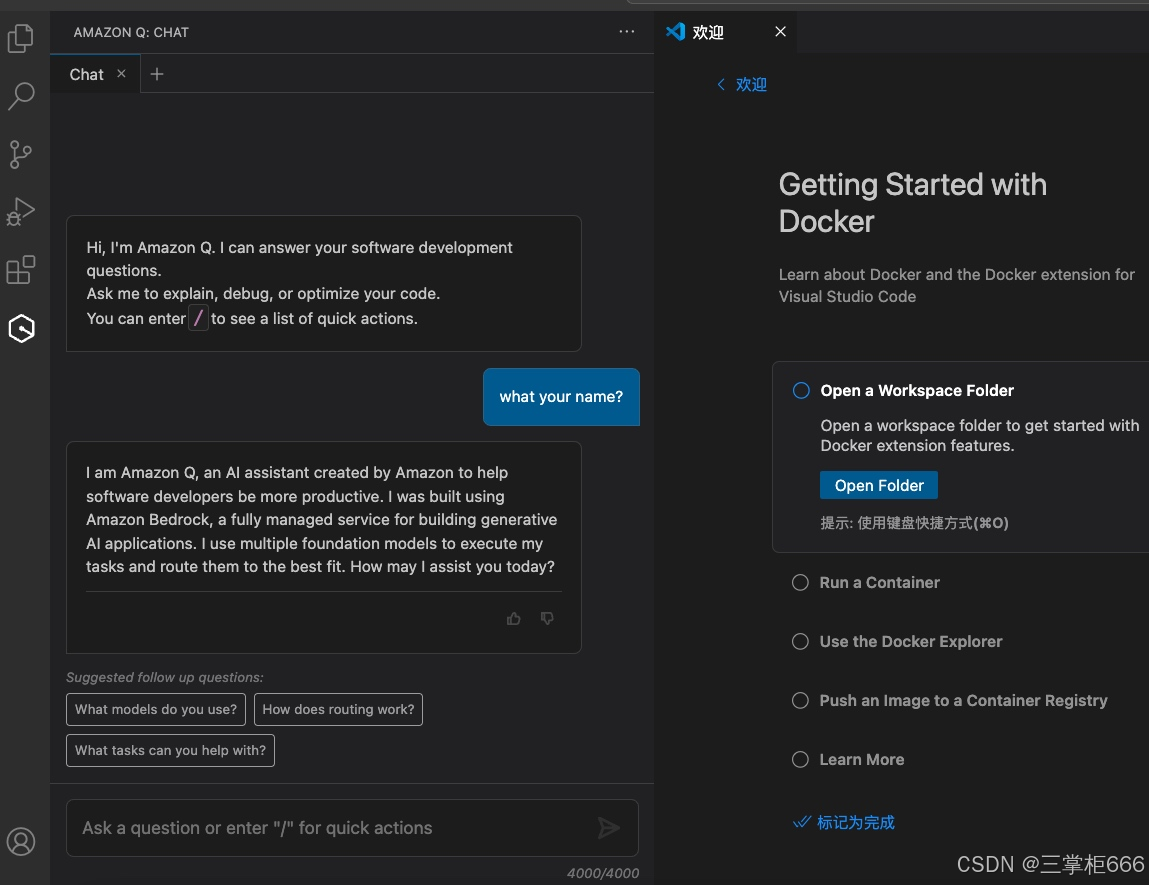Close the Chat tab
The width and height of the screenshot is (1149, 885).
[122, 74]
